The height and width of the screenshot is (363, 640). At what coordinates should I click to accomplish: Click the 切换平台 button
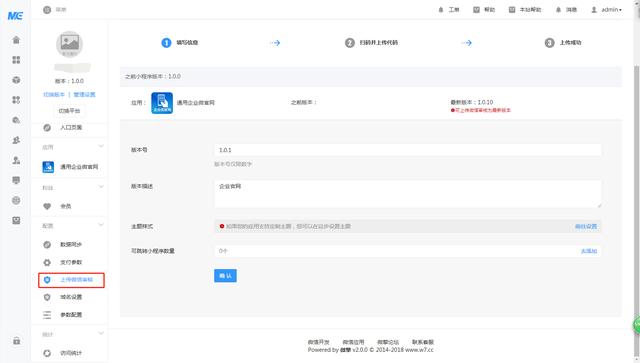coord(69,111)
